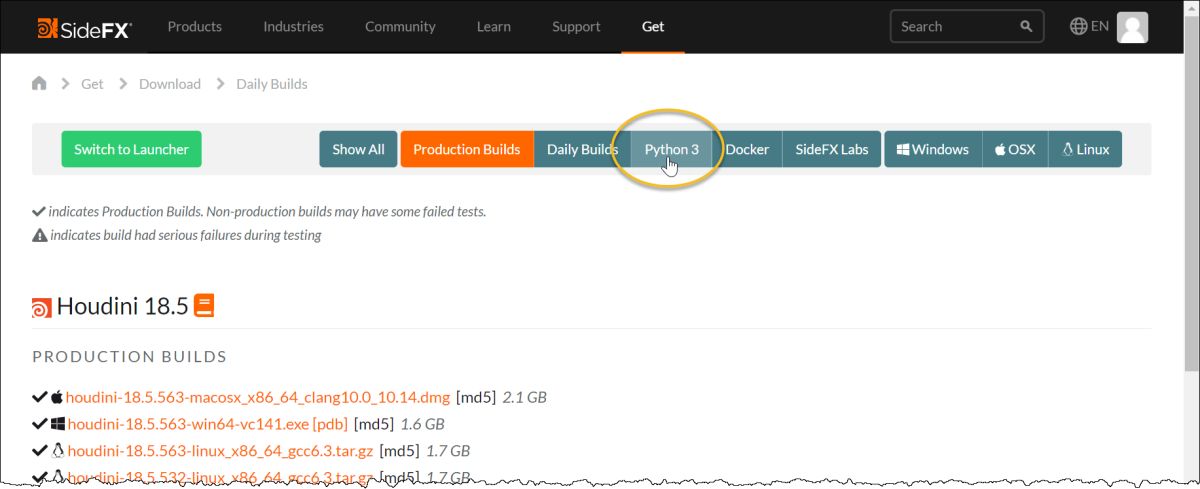Select the Show All filter
The height and width of the screenshot is (489, 1200).
click(358, 149)
